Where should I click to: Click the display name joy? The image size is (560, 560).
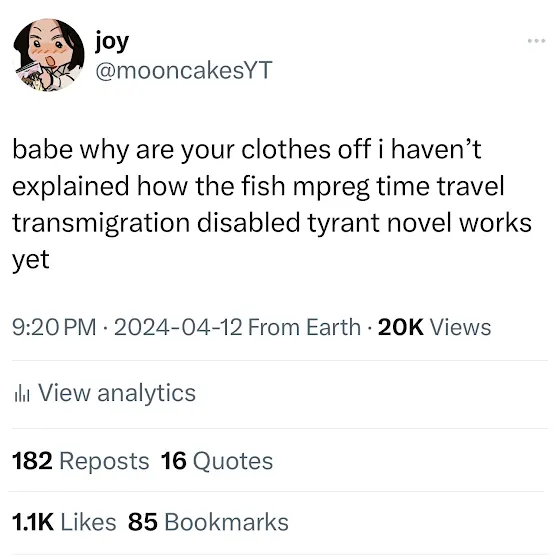click(112, 42)
